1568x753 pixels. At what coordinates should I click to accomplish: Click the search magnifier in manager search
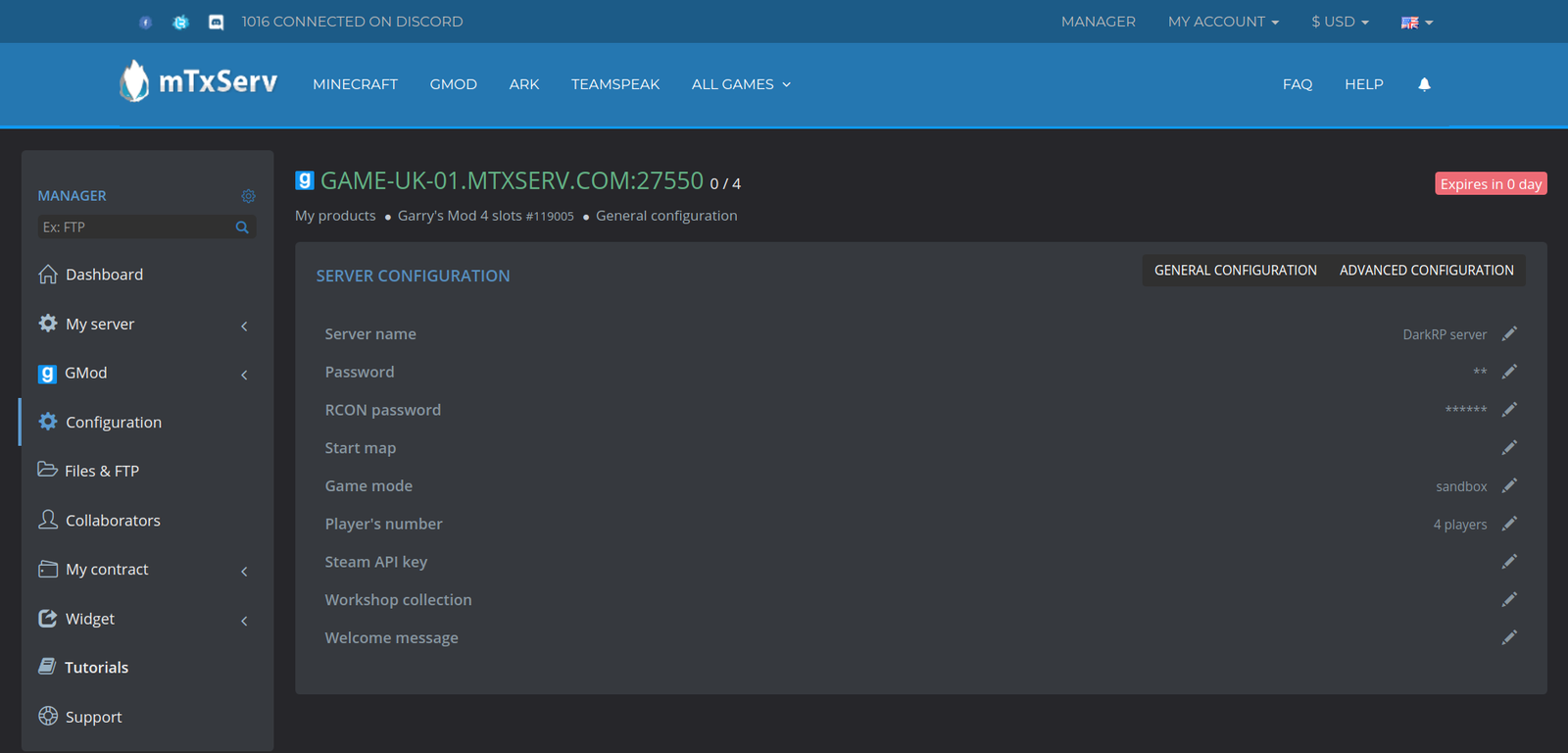coord(242,226)
